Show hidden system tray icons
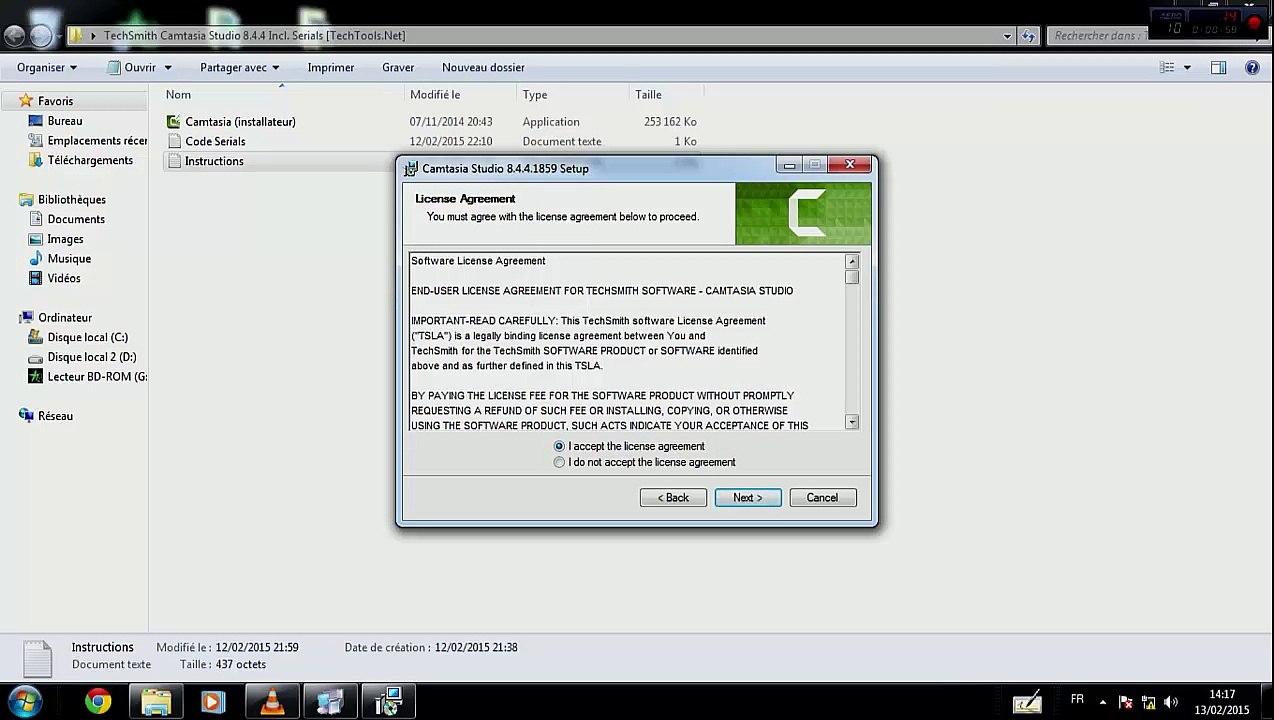 pos(1103,702)
